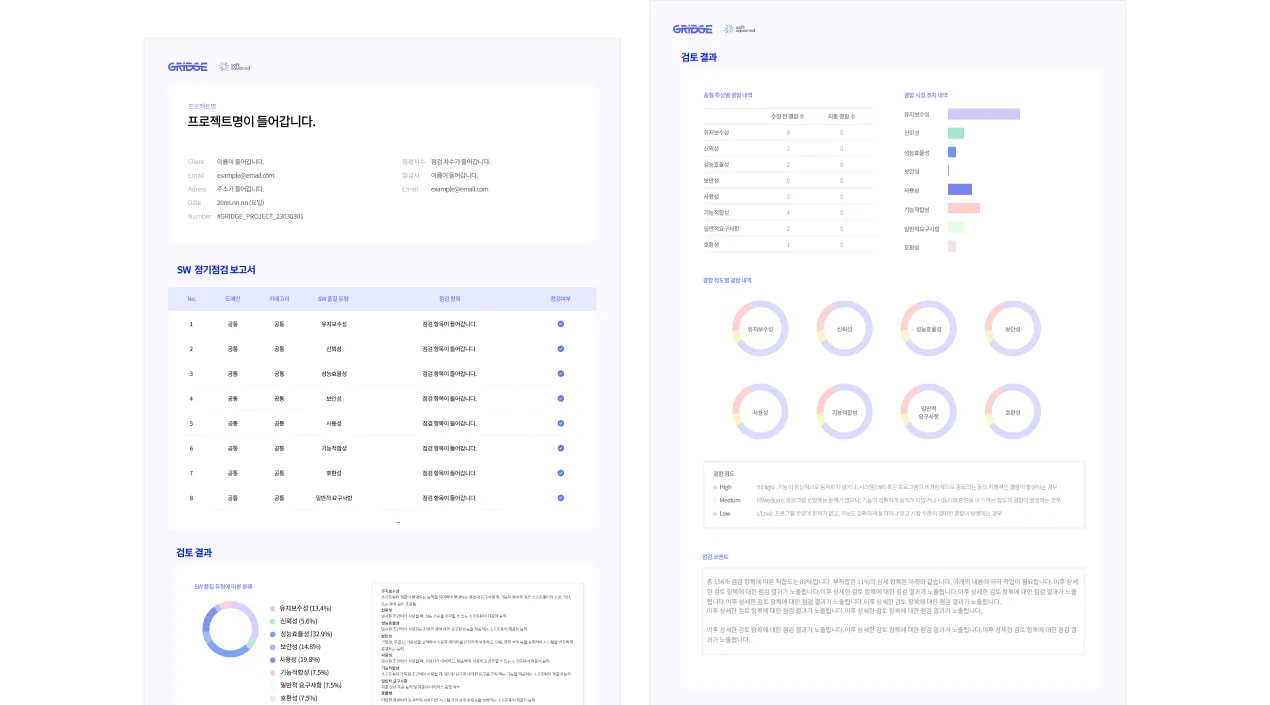Click the legend entry 사용성 (19.8%)

pos(295,660)
